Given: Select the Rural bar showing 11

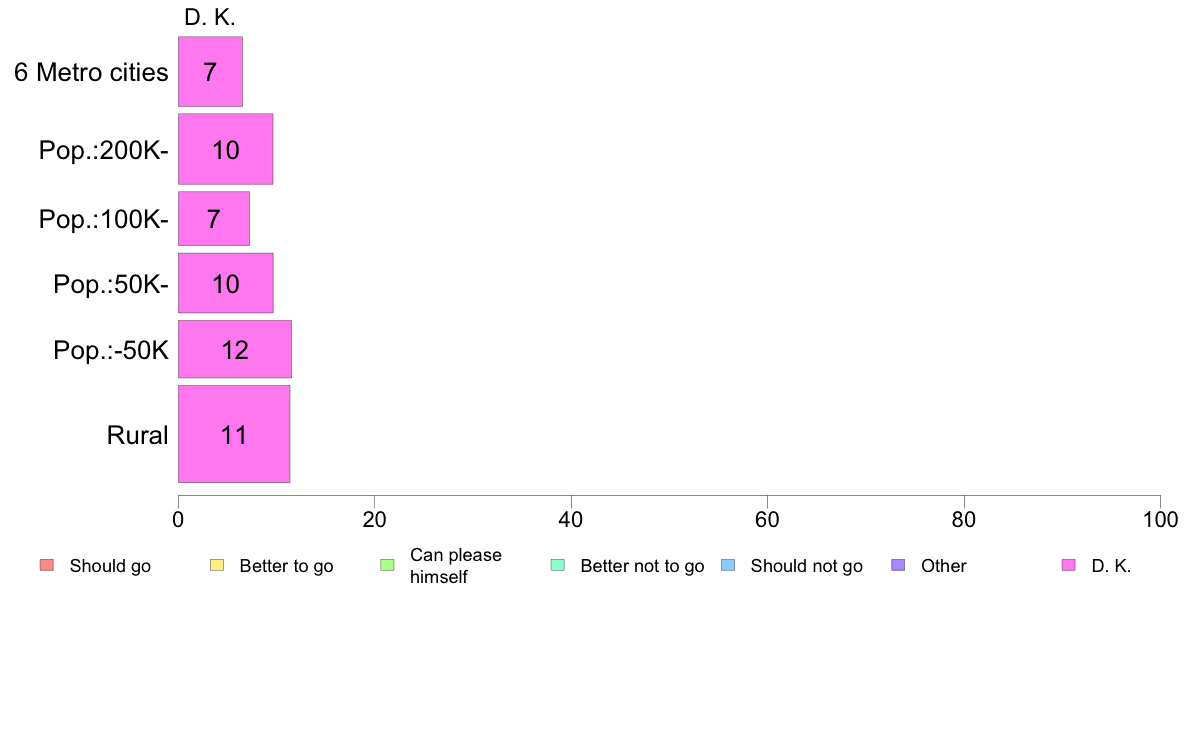Looking at the screenshot, I should click(234, 434).
